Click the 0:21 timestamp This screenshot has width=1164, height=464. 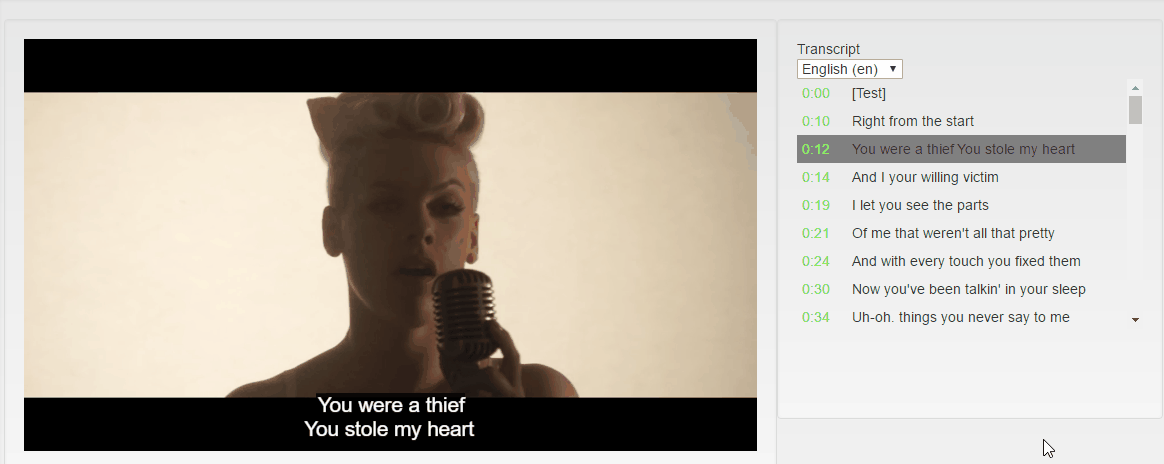click(815, 233)
